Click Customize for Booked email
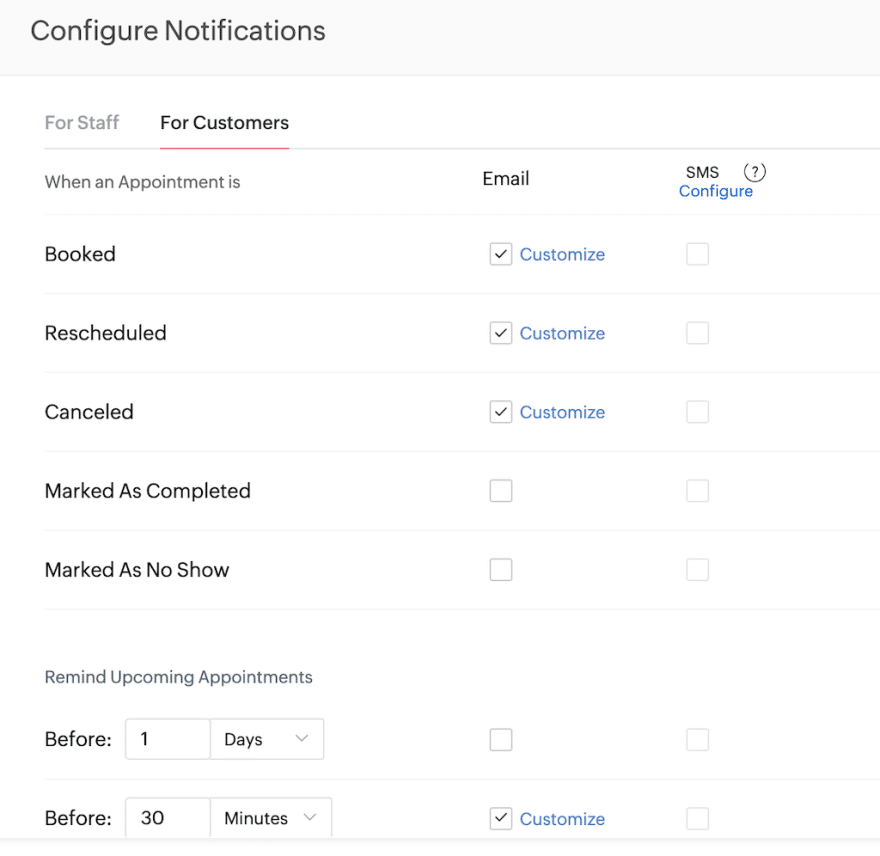Viewport: 880px width, 856px height. (x=562, y=254)
